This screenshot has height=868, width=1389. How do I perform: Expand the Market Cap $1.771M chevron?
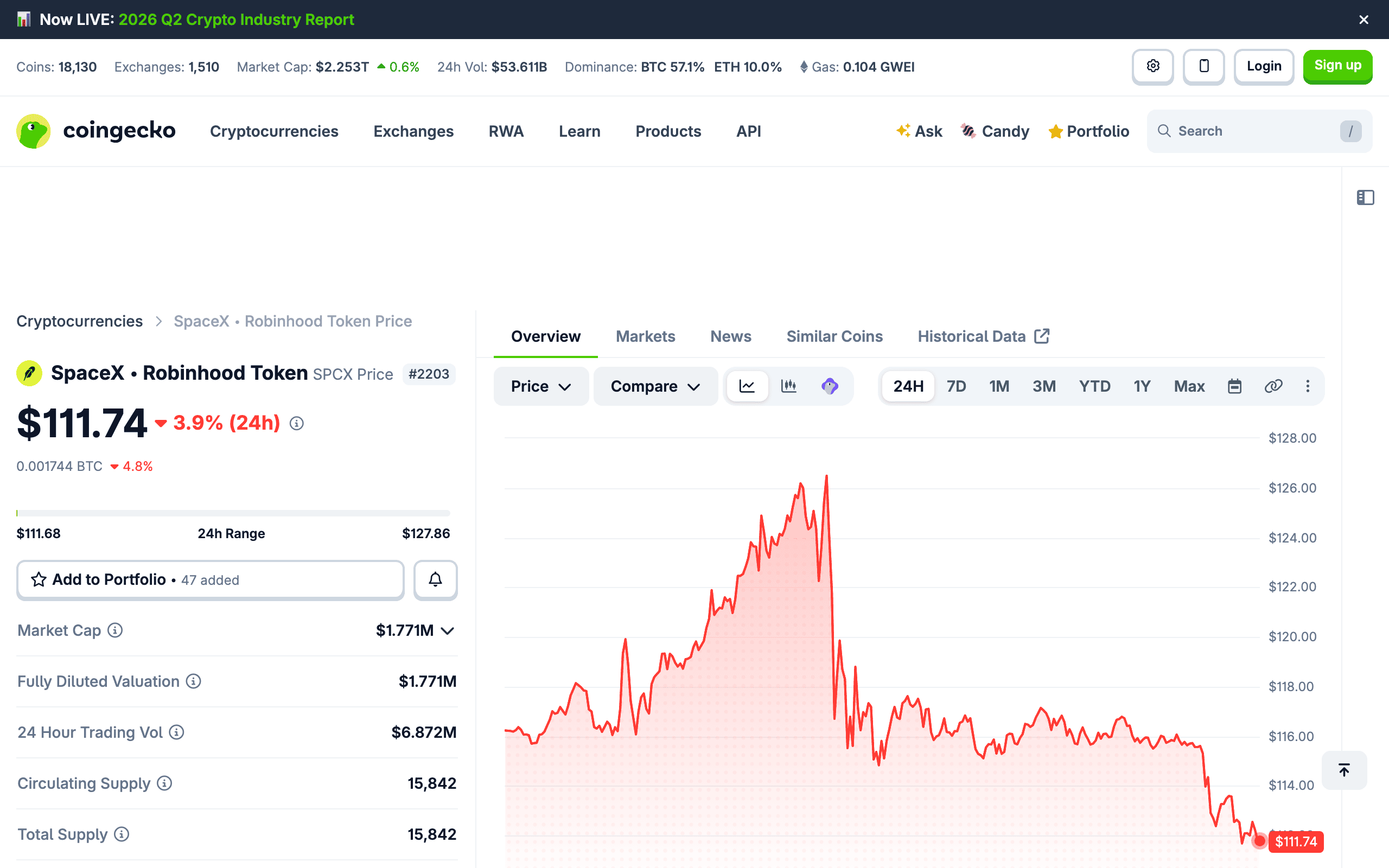[448, 631]
